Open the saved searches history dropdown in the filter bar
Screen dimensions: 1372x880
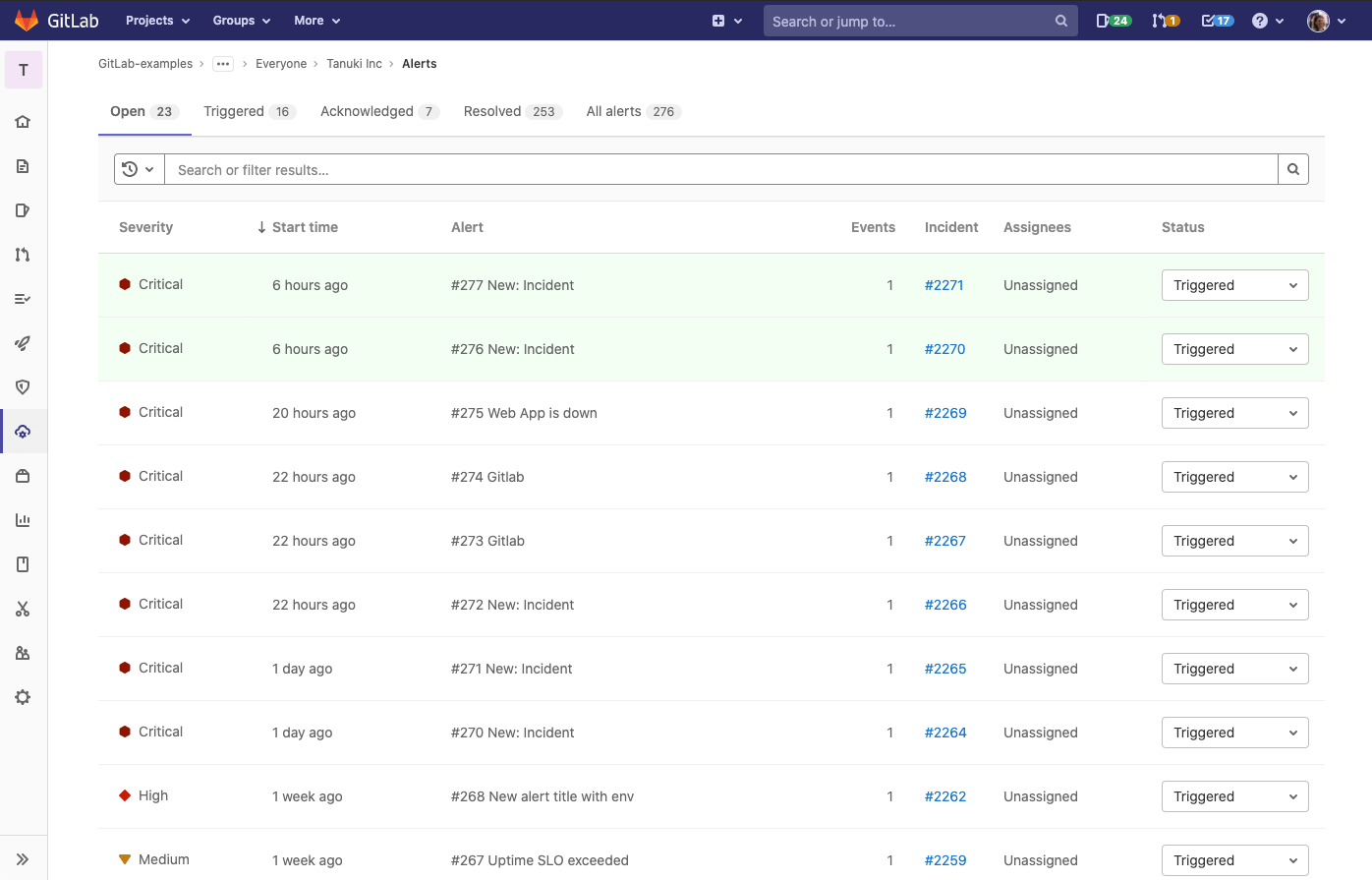tap(139, 168)
